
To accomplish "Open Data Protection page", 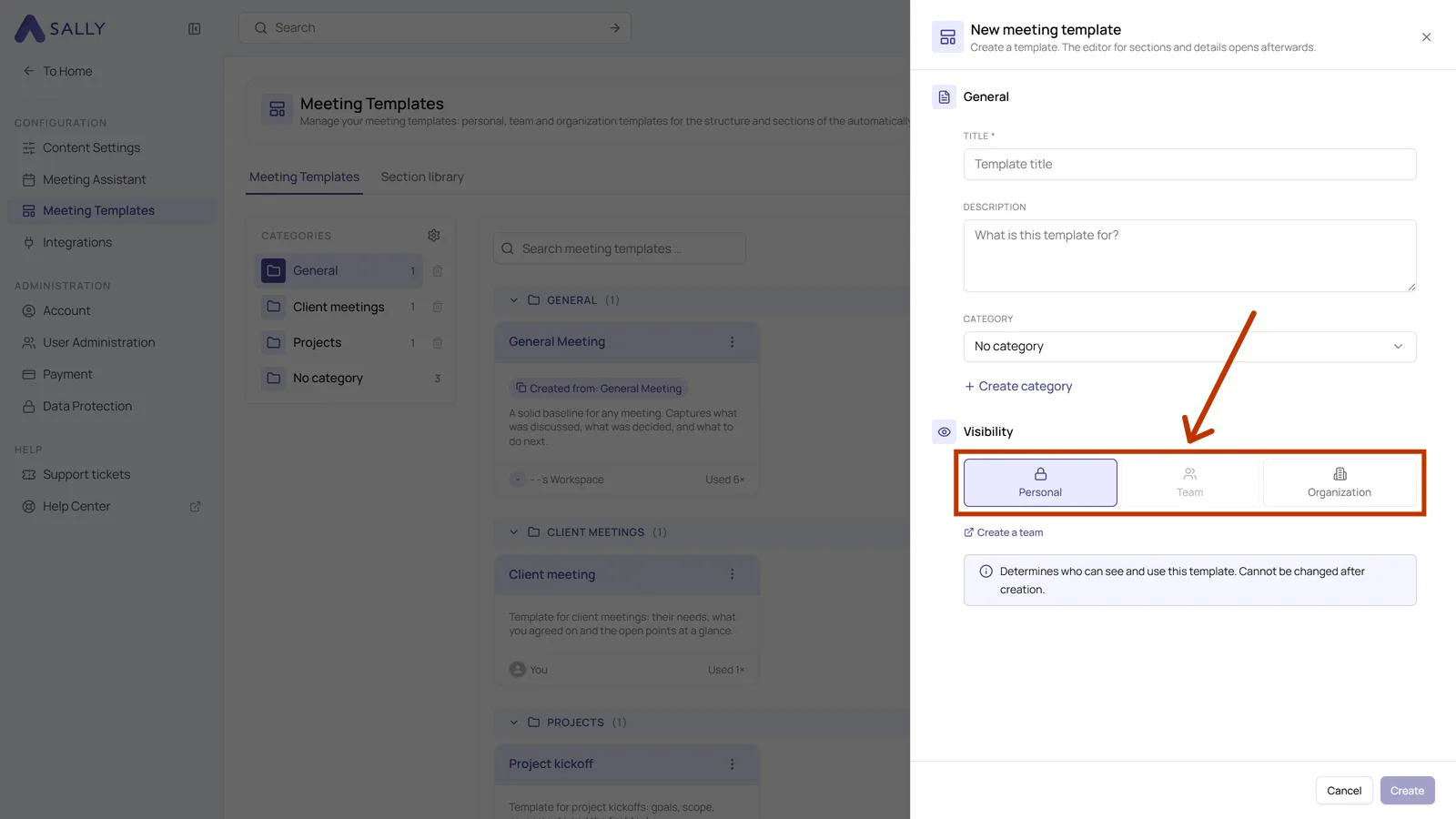I will pyautogui.click(x=87, y=406).
